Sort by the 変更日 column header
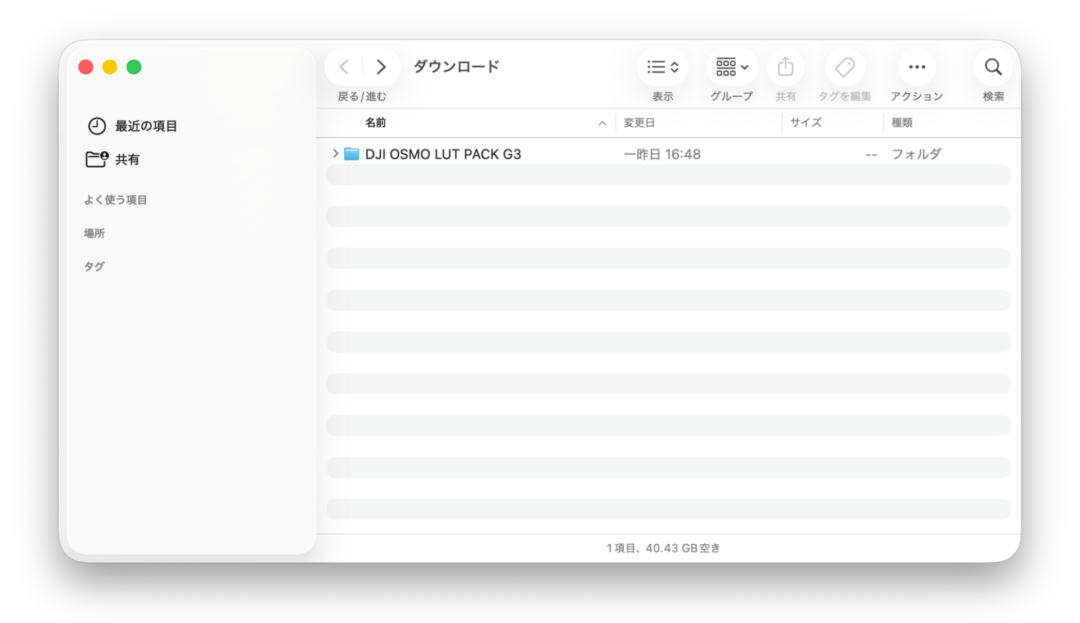Image resolution: width=1080 pixels, height=623 pixels. tap(639, 123)
